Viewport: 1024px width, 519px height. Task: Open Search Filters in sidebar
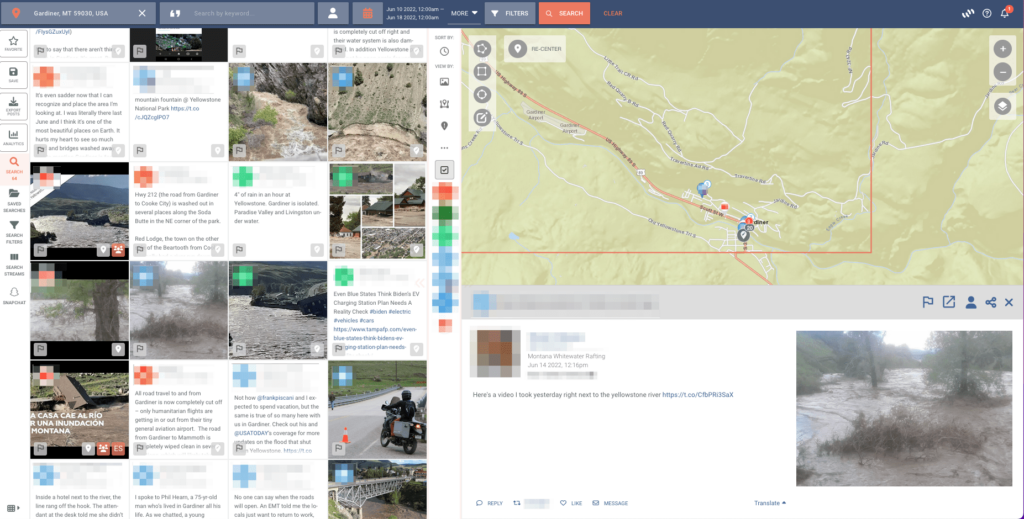(14, 232)
